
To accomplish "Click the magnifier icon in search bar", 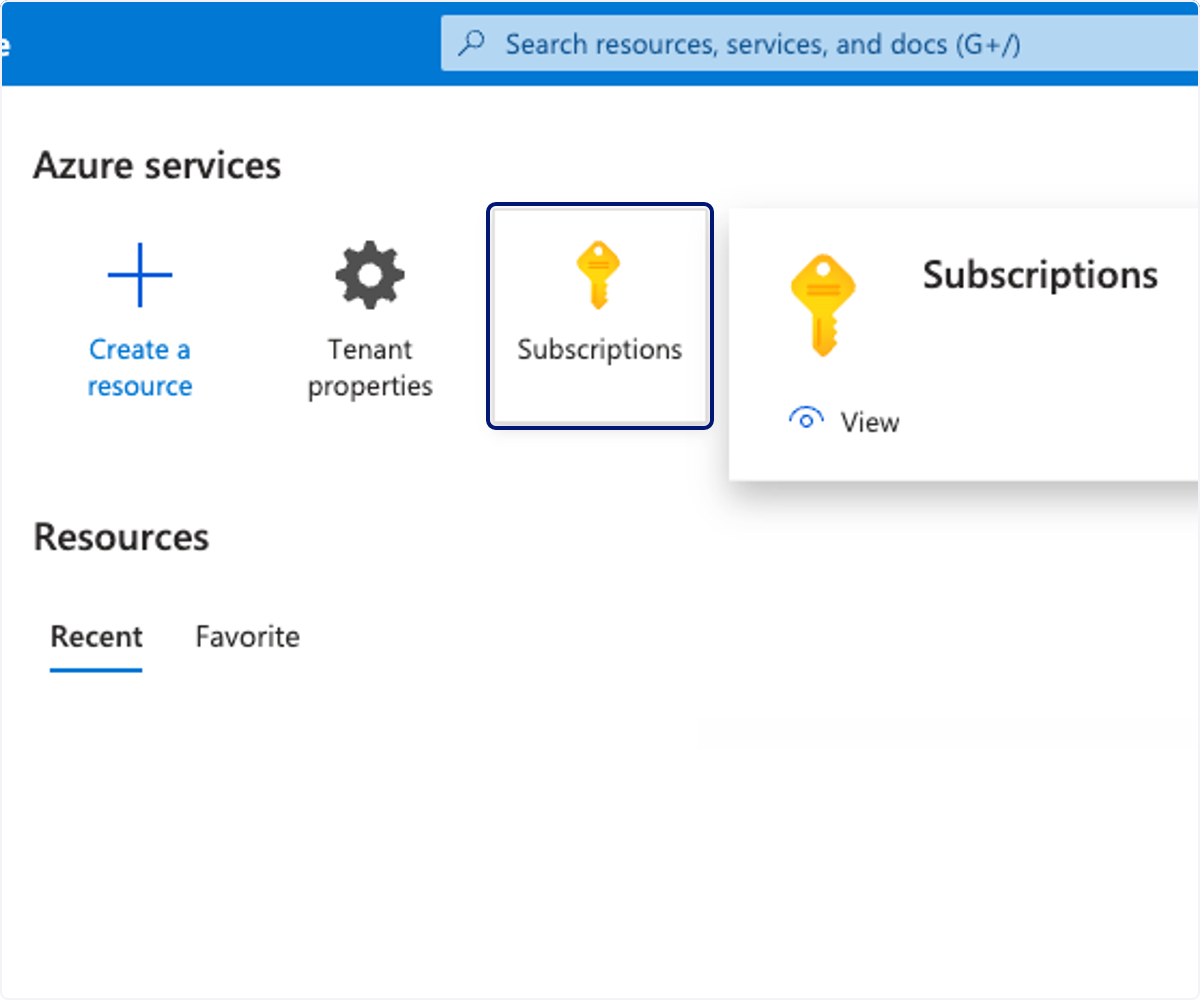I will pos(472,44).
